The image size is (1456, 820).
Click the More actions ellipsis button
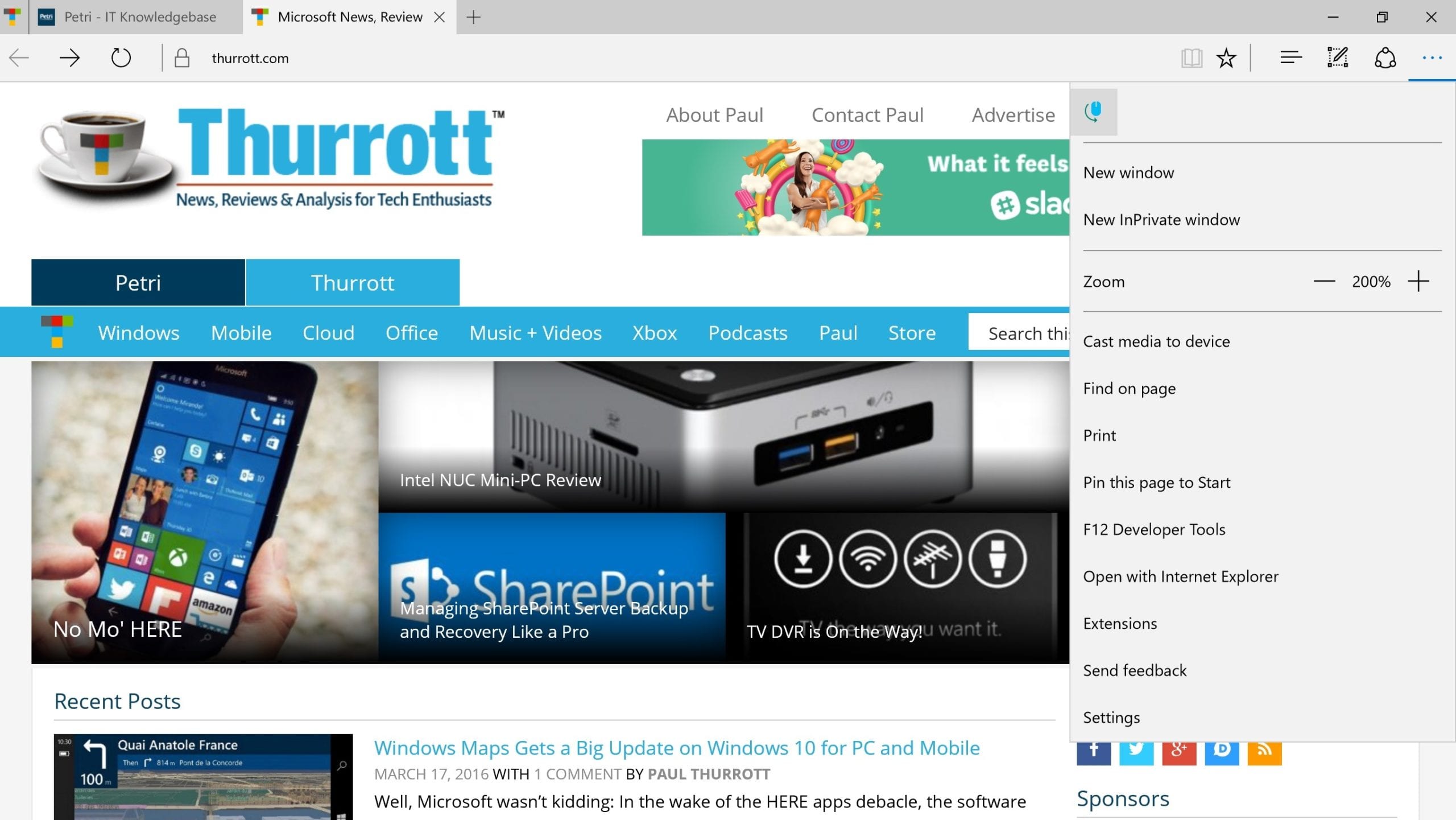pyautogui.click(x=1432, y=57)
